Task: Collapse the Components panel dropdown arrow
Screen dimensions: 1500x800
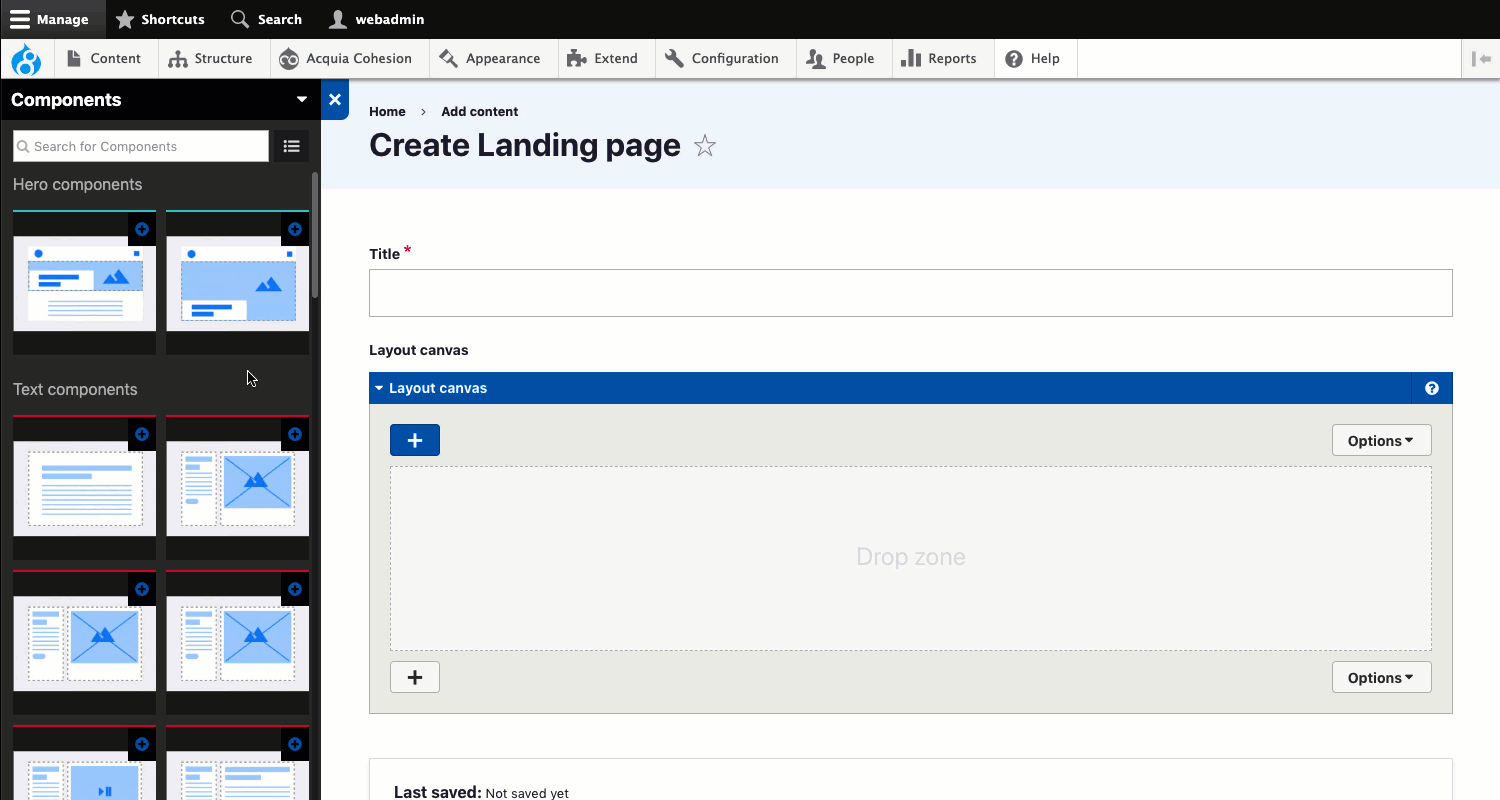Action: (302, 100)
